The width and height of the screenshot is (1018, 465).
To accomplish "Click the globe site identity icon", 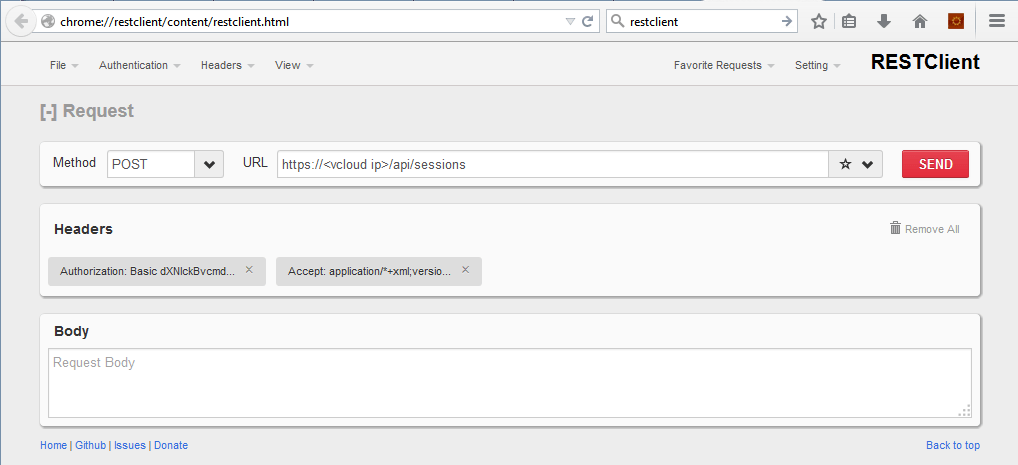I will [47, 21].
